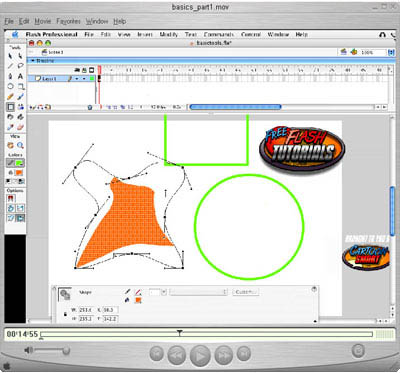Click the fast forward button
This screenshot has width=400, height=373.
tap(224, 354)
